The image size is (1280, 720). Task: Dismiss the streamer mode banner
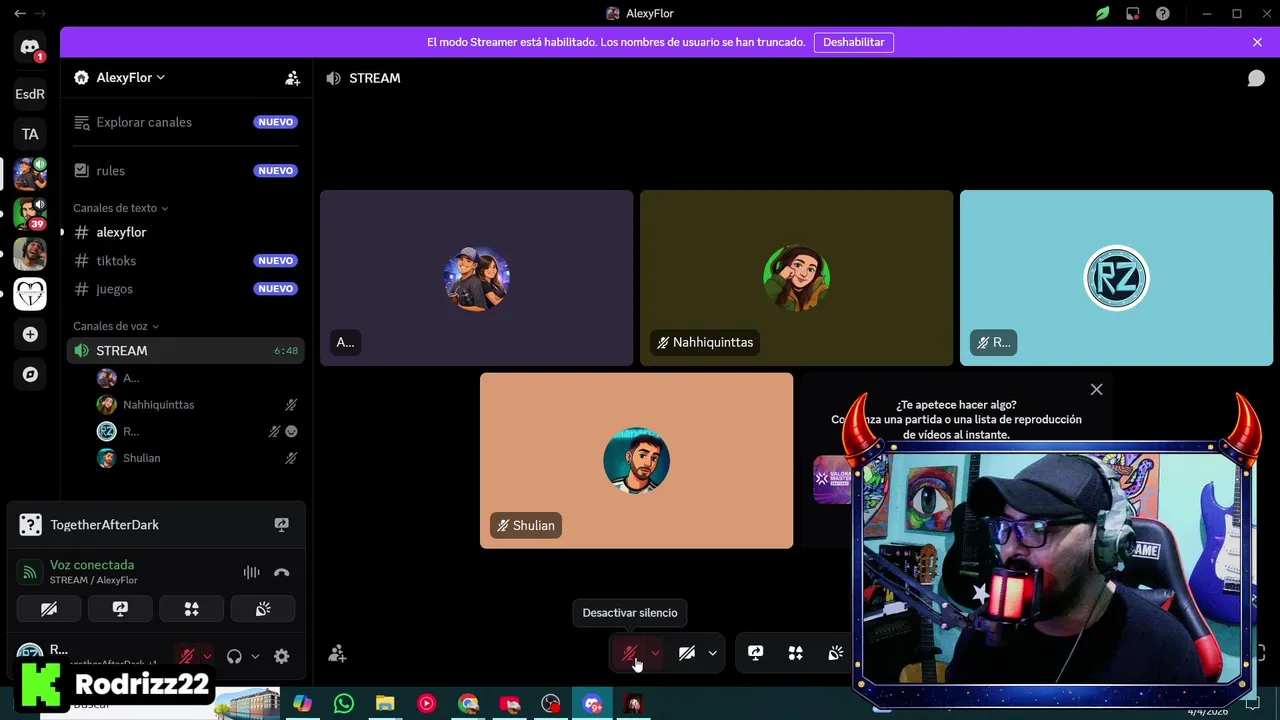(1257, 42)
